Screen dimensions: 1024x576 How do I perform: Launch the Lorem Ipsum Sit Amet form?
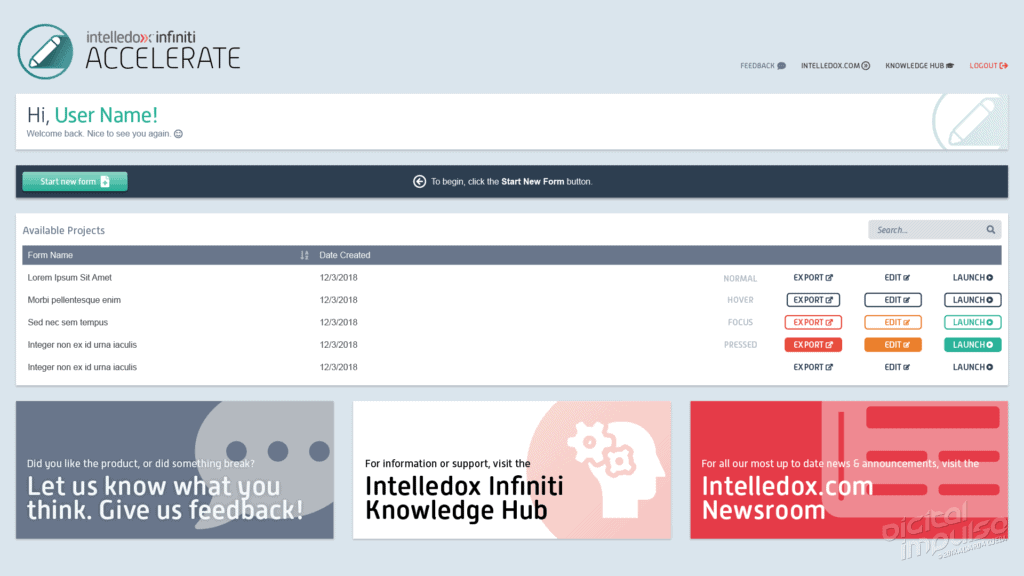click(972, 278)
